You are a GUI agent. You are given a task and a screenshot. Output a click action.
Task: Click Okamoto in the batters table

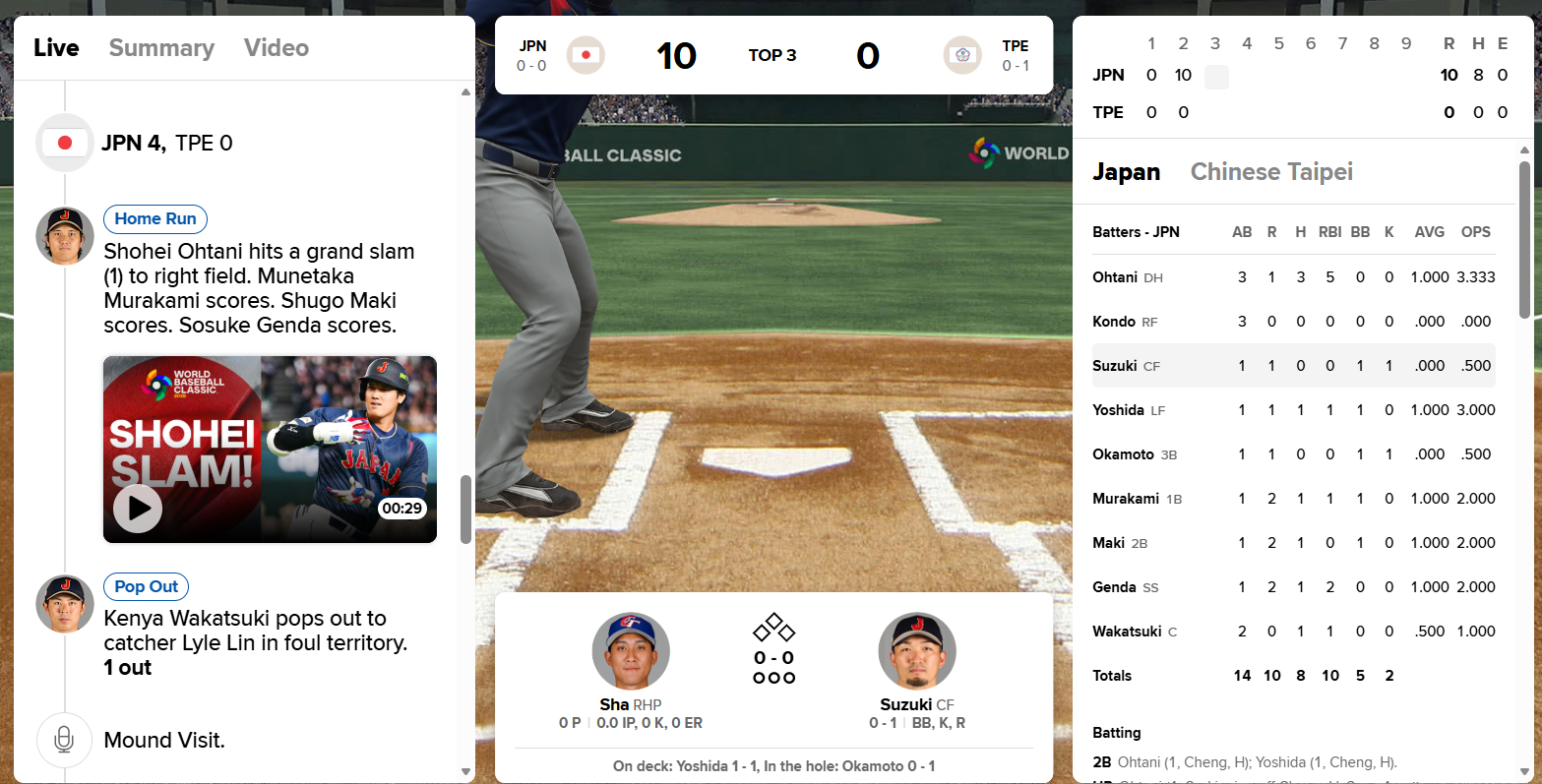(1123, 454)
